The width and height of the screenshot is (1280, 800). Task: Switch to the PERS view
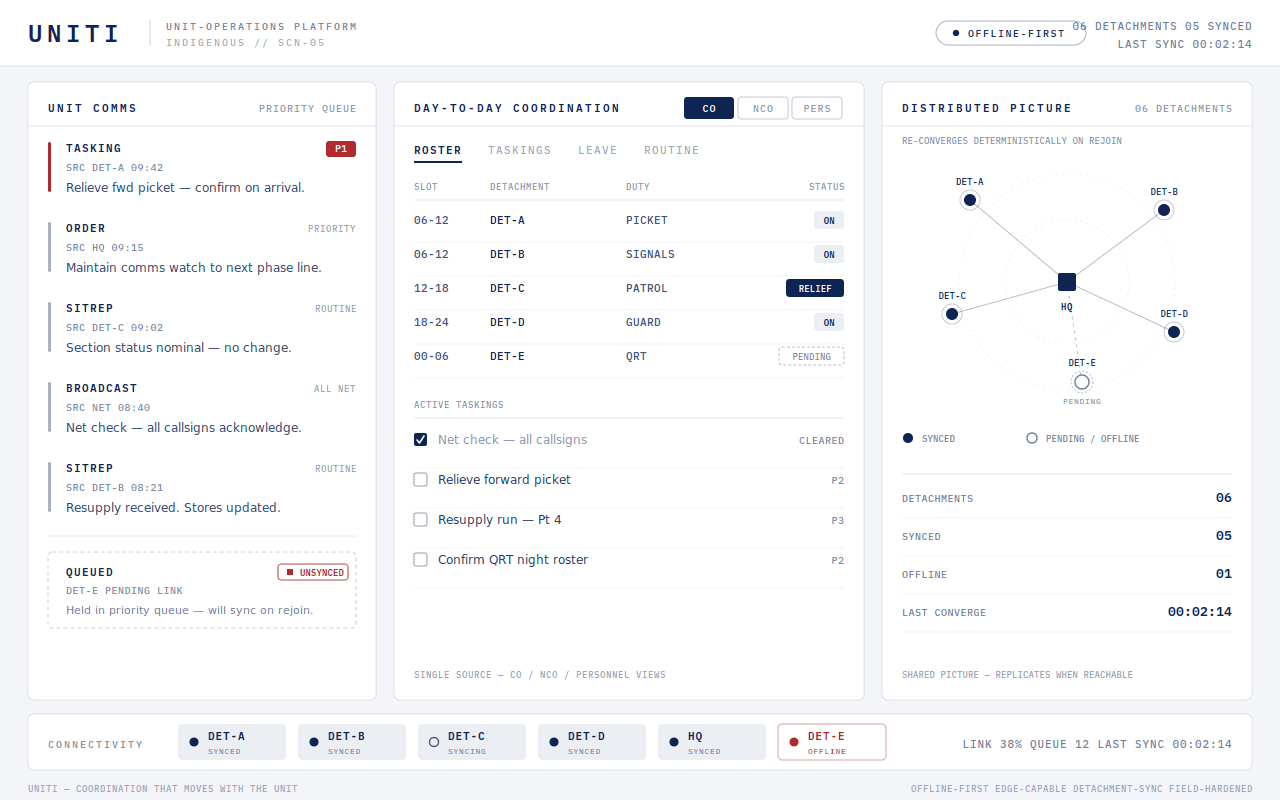817,108
